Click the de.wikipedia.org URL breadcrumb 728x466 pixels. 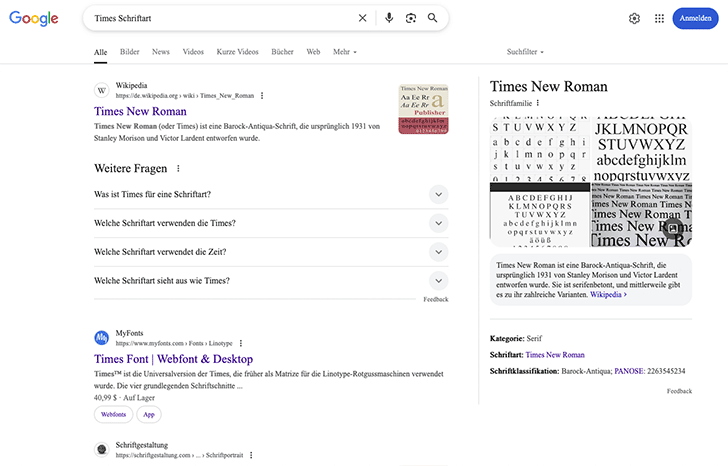[185, 96]
